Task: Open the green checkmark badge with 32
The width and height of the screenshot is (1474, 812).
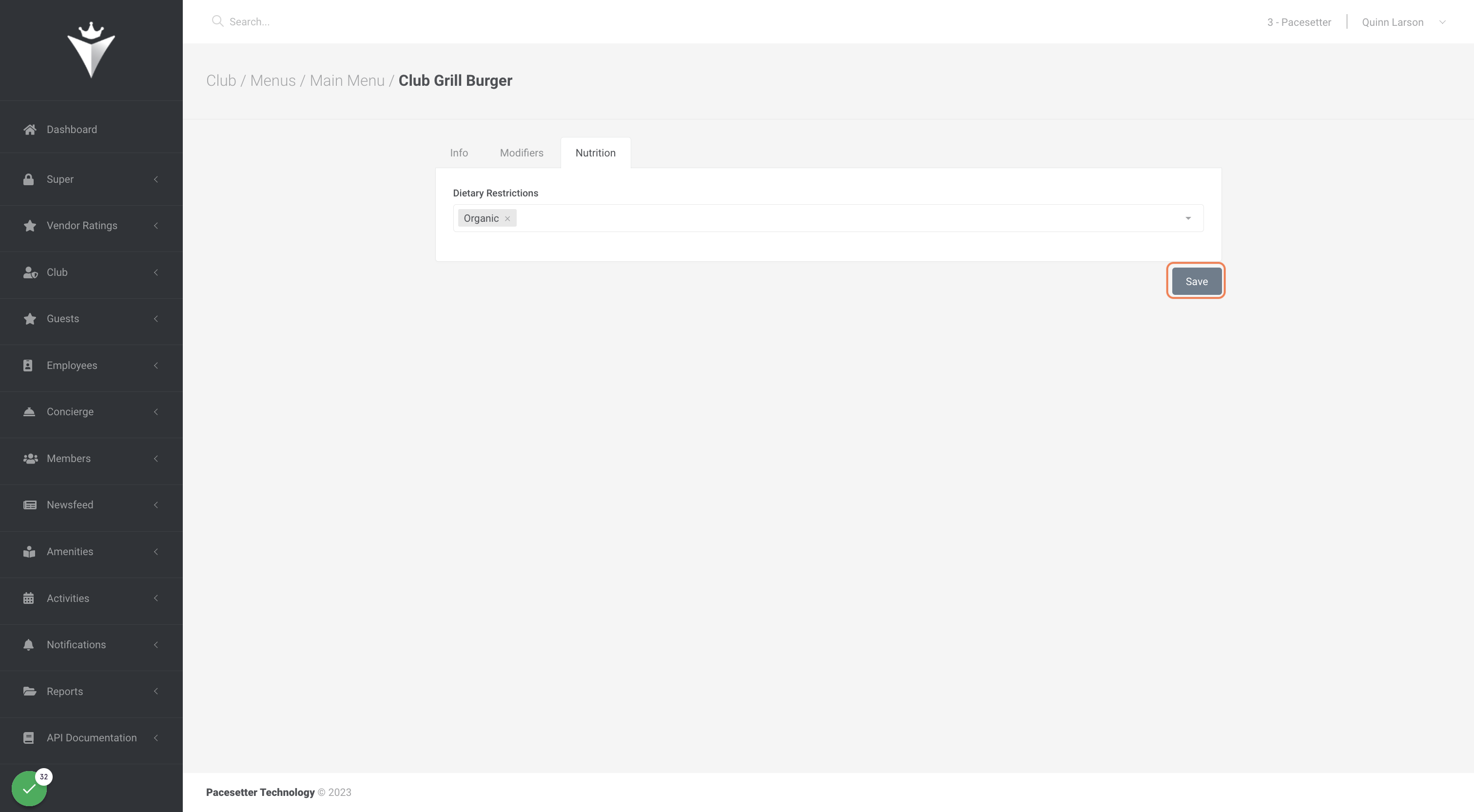Action: pos(30,789)
